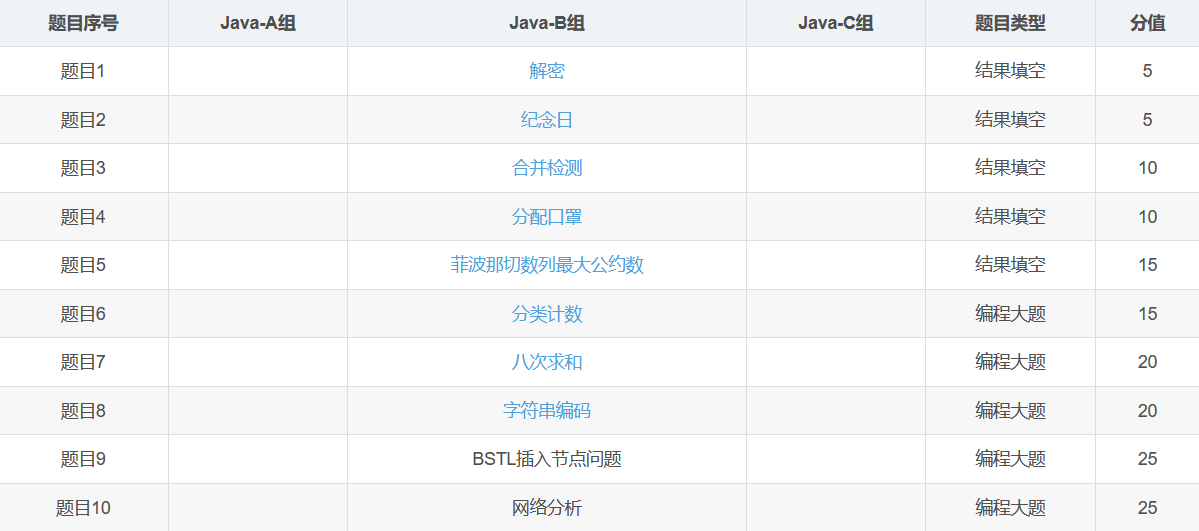
Task: Click 结果填空 in the 题目4 row
Action: (1010, 217)
